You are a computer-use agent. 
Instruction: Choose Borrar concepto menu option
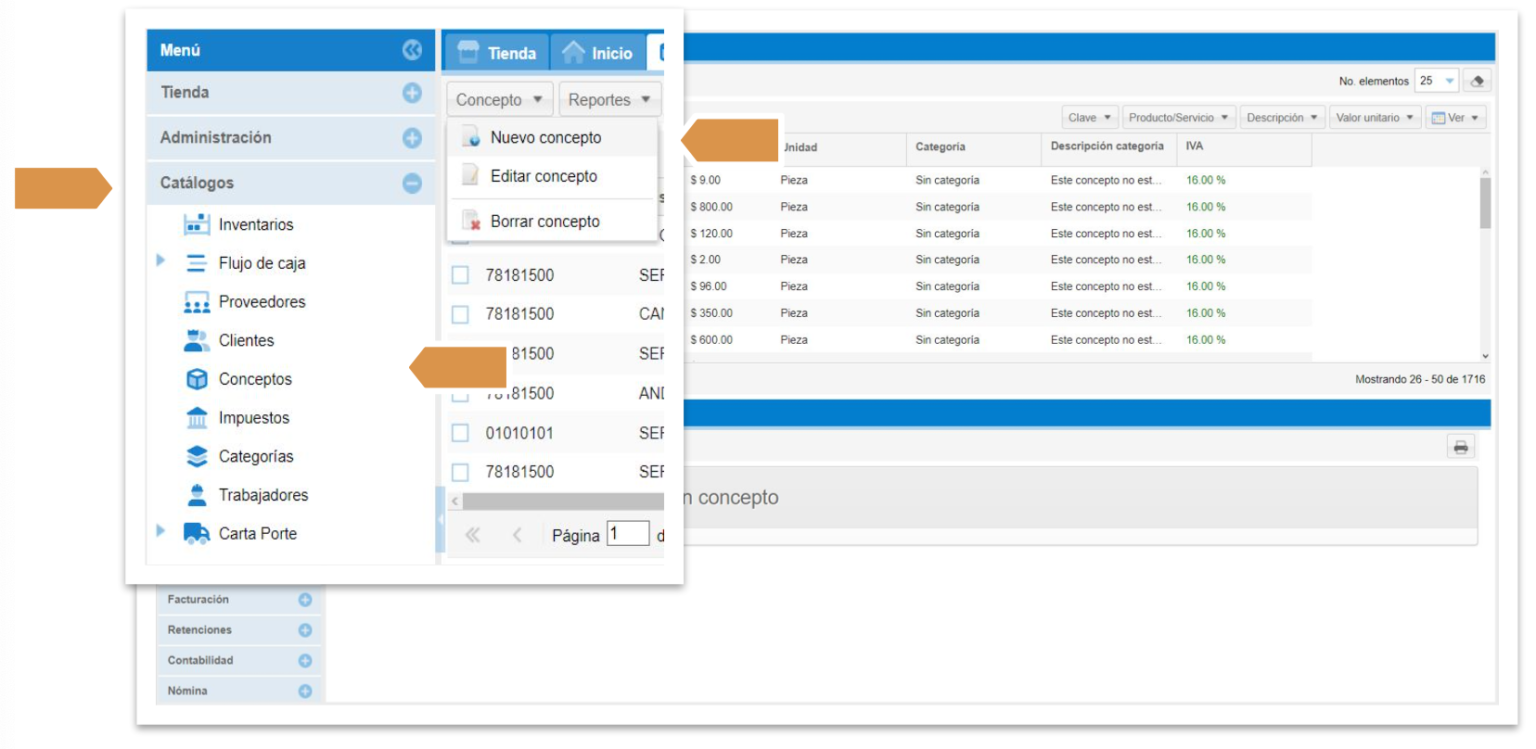[544, 222]
